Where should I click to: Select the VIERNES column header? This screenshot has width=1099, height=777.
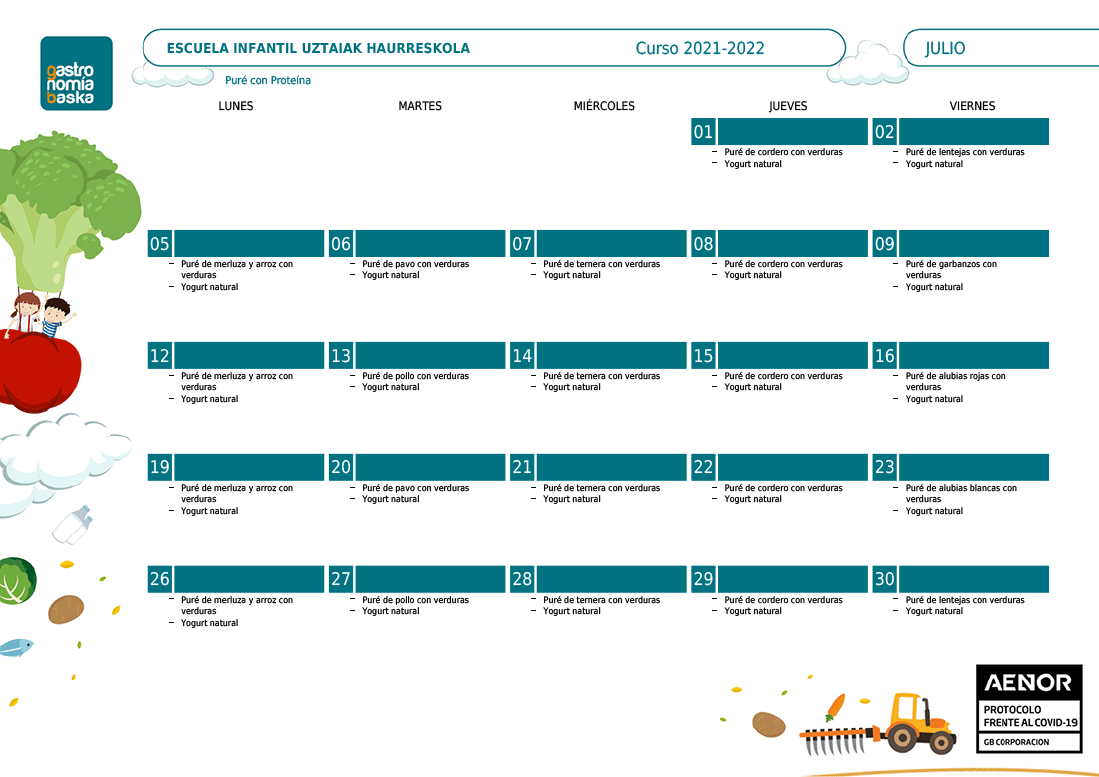[x=972, y=106]
